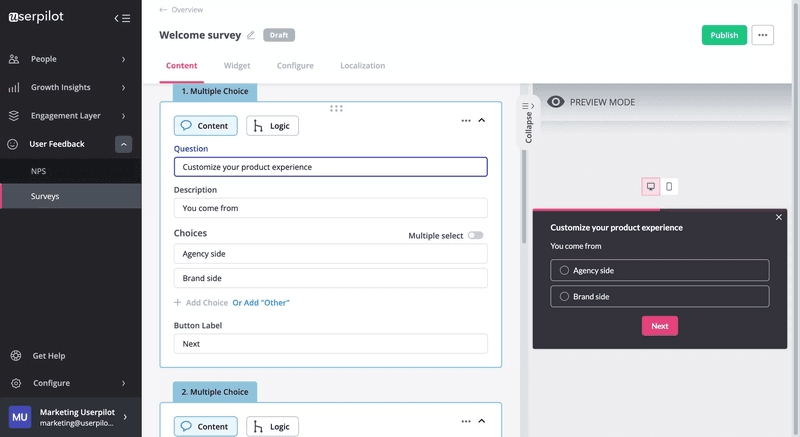The height and width of the screenshot is (437, 800).
Task: Toggle the Multiple select switch
Action: click(x=476, y=235)
